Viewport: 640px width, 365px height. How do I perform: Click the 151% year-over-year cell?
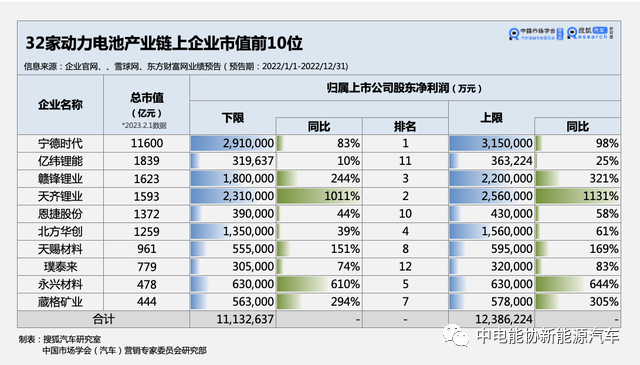[319, 249]
